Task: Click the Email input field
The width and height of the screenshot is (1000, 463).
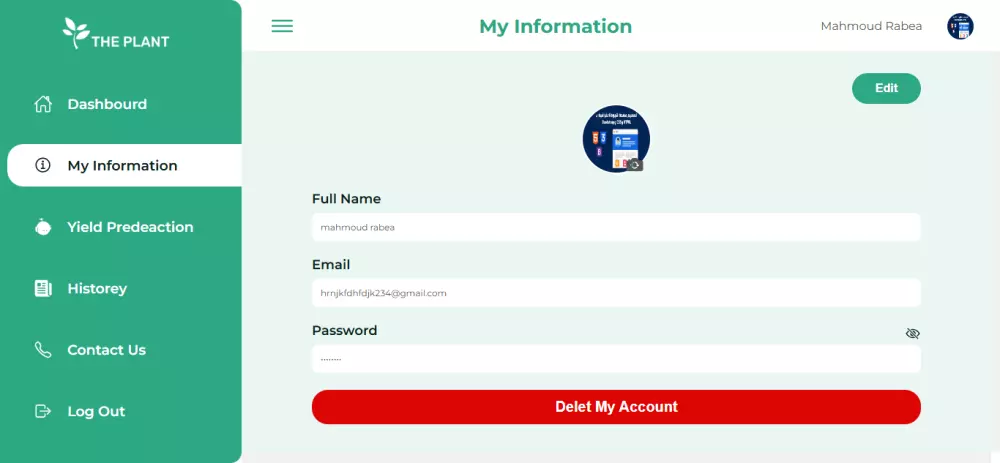Action: click(x=616, y=293)
